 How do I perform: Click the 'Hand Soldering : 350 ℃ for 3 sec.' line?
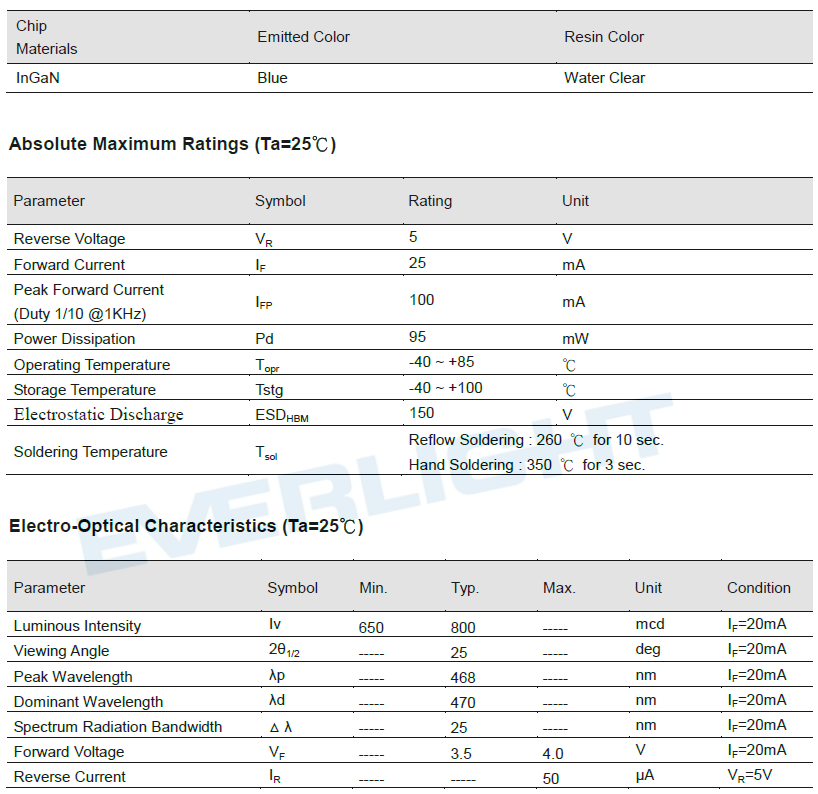tap(526, 465)
